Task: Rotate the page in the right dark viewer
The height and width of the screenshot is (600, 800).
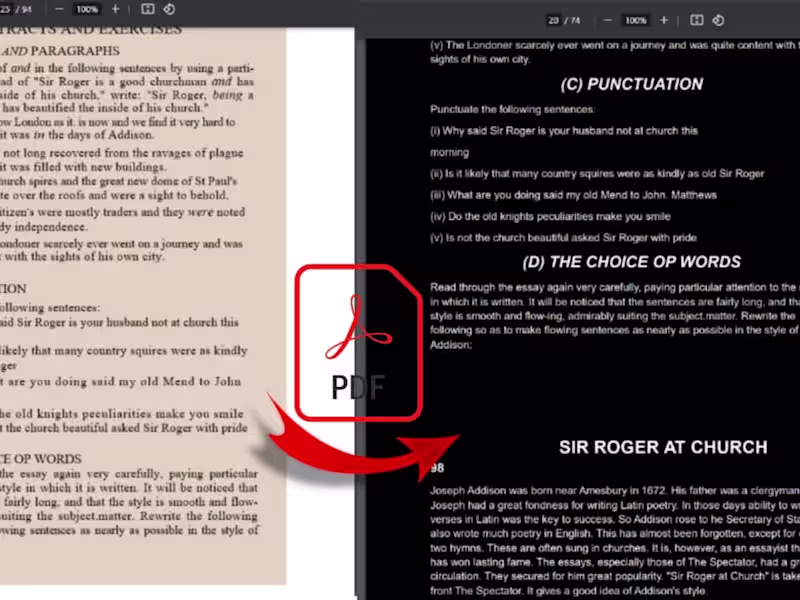Action: (x=718, y=20)
